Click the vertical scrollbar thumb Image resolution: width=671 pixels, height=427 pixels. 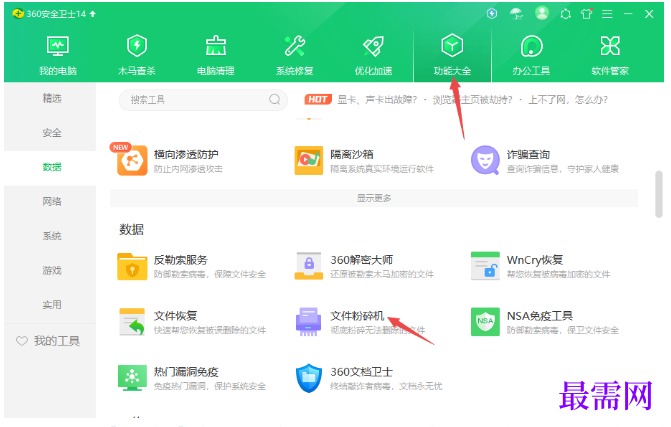tap(659, 194)
